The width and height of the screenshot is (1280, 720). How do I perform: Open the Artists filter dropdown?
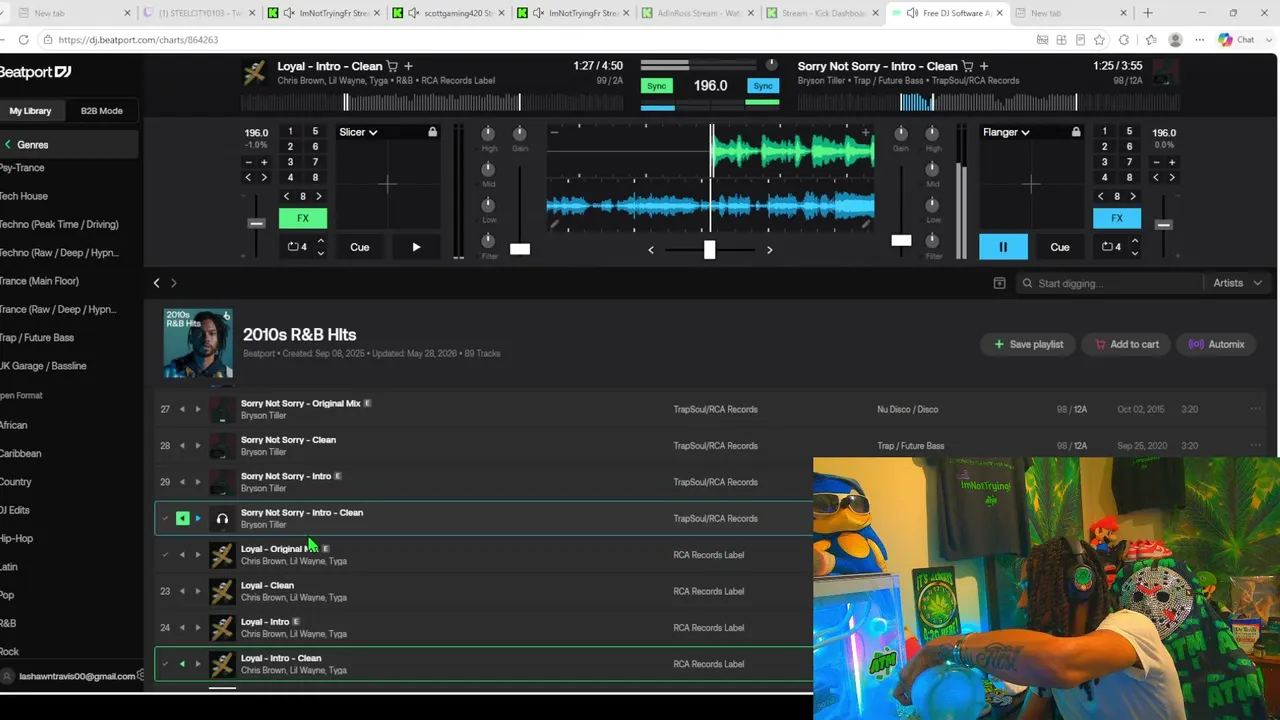click(1238, 283)
